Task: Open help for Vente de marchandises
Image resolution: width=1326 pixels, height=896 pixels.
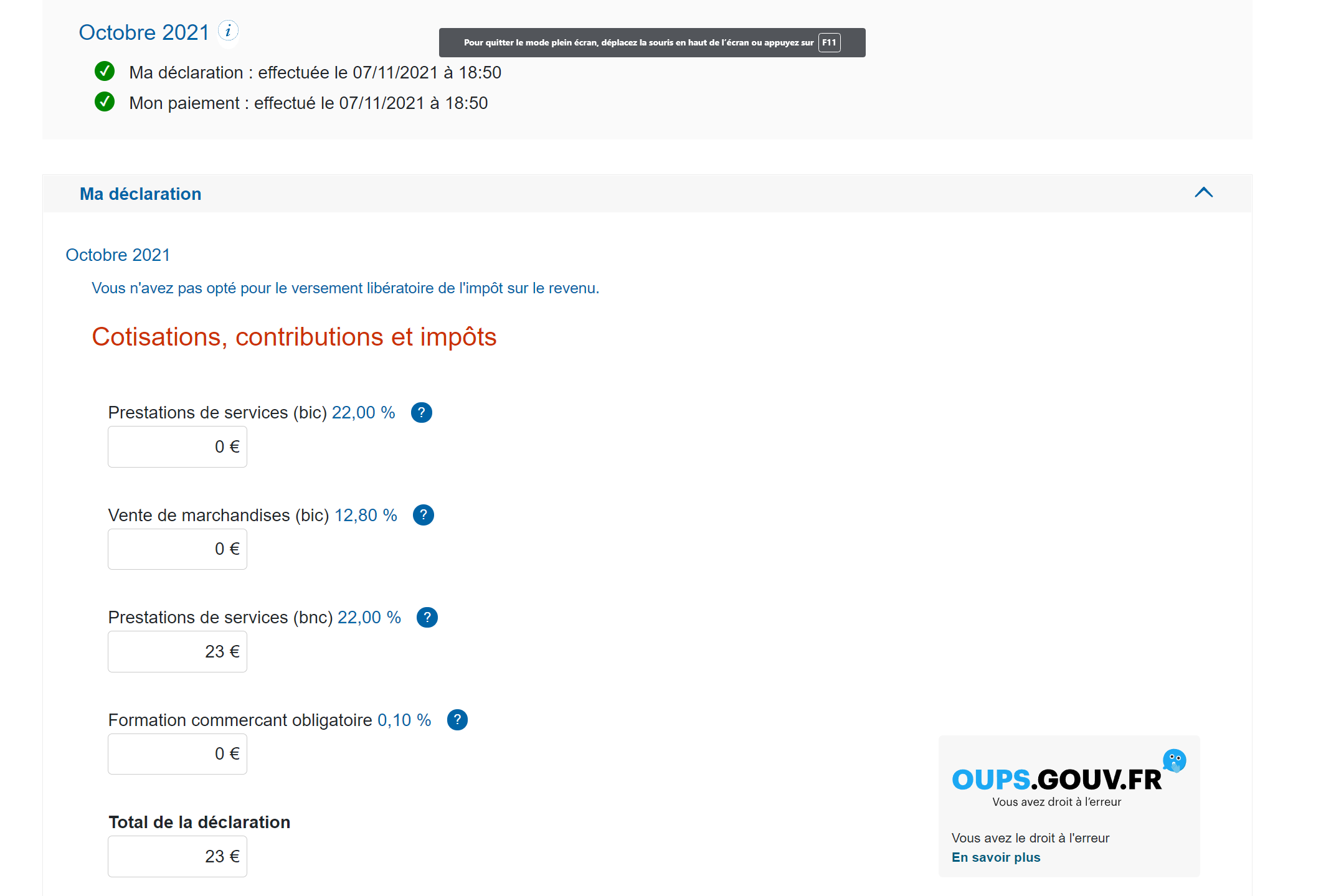Action: click(x=424, y=515)
